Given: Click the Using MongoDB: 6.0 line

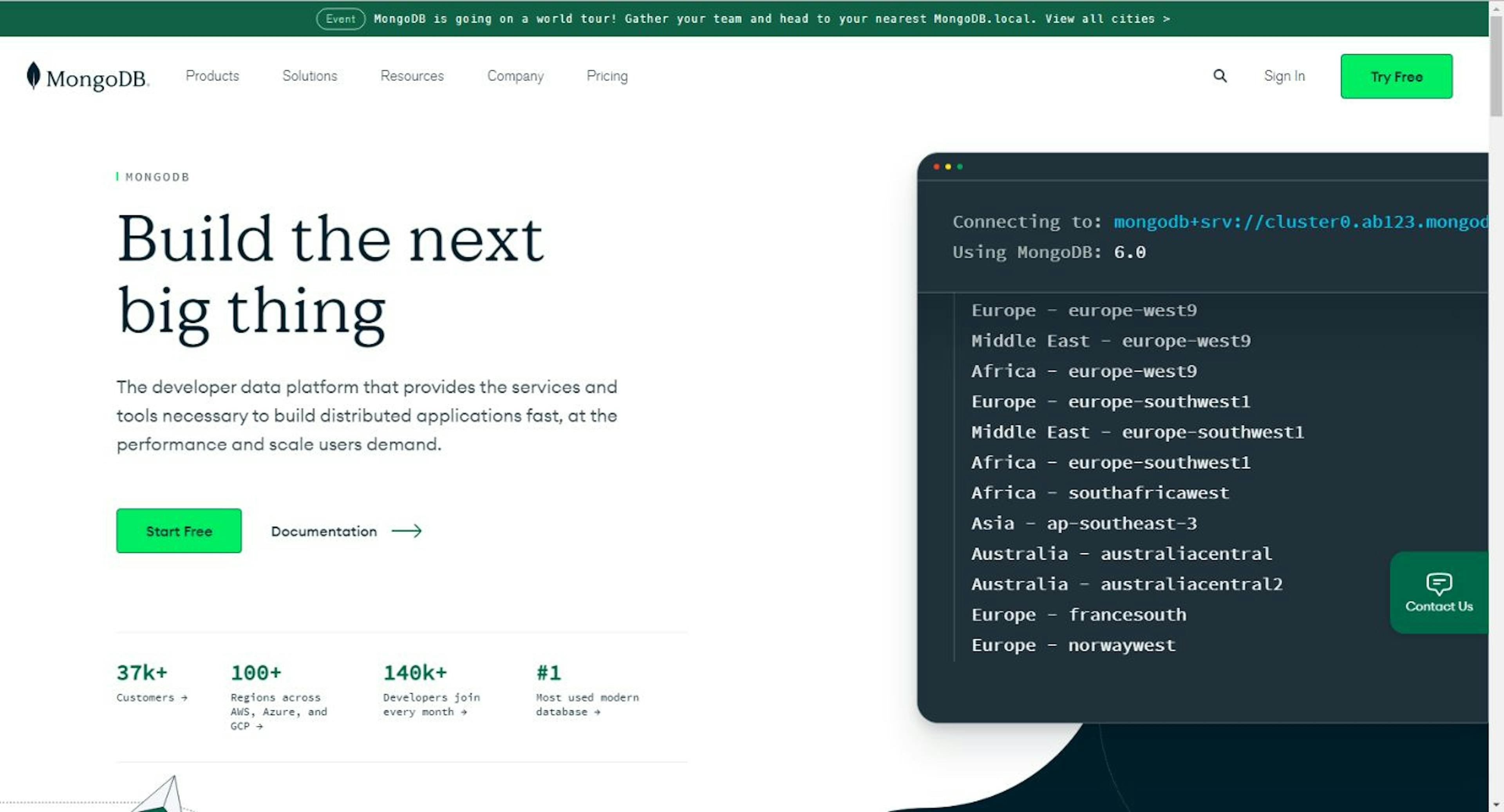Looking at the screenshot, I should (1049, 252).
